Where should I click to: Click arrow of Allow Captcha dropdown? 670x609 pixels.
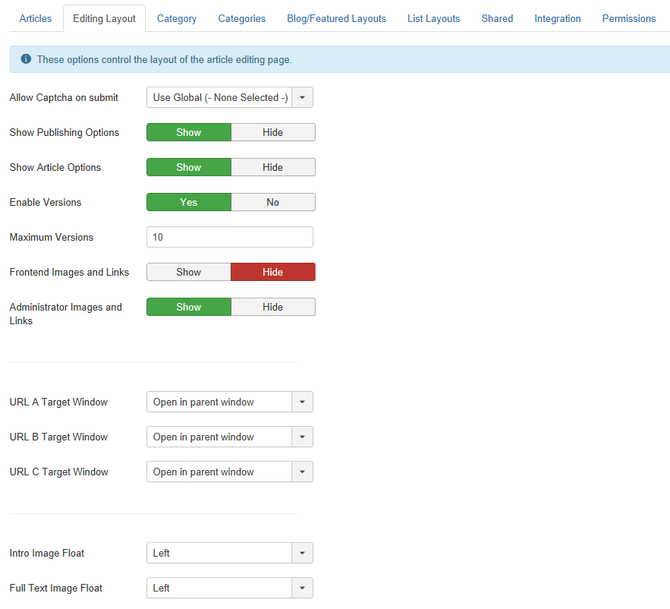pyautogui.click(x=302, y=97)
